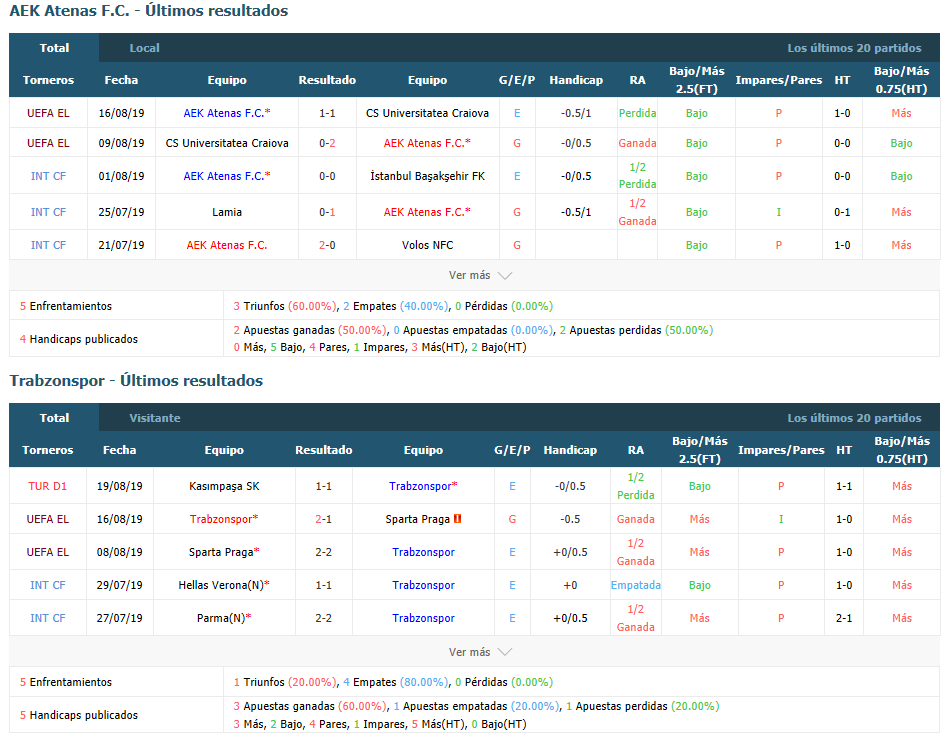Switch to the Local tab
Screen dimensions: 951x736
(144, 48)
